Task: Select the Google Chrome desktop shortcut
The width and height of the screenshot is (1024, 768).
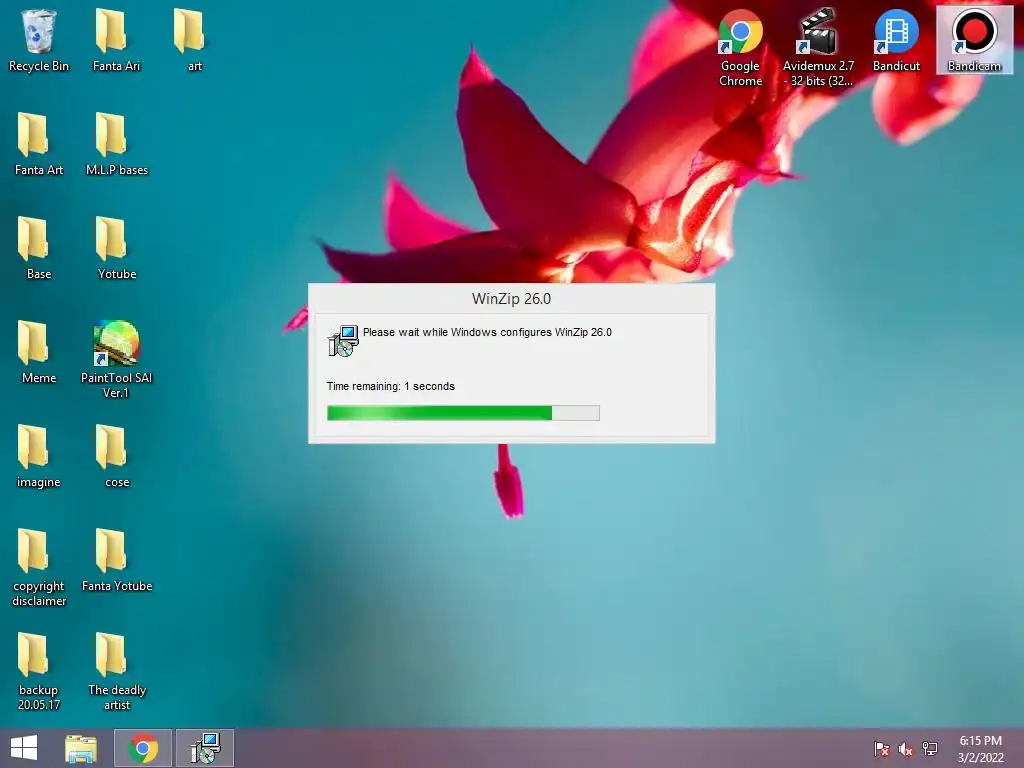Action: click(741, 48)
